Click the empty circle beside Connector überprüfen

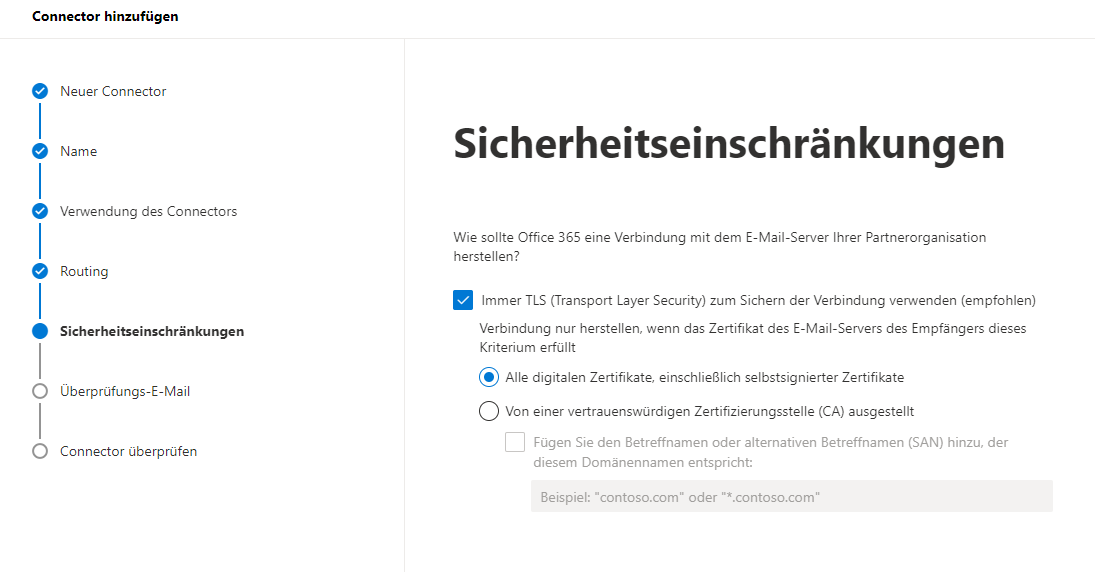pos(40,451)
